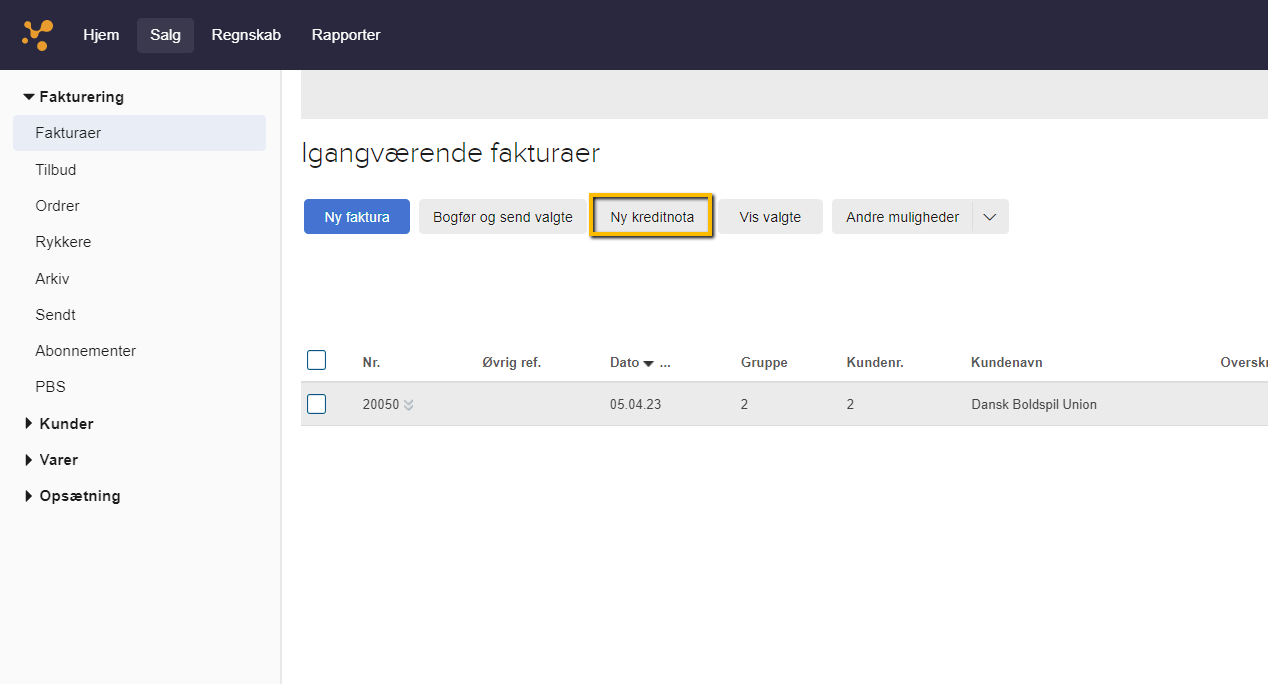This screenshot has width=1268, height=684.
Task: Open the Andre muligheder dropdown arrow
Action: 990,217
